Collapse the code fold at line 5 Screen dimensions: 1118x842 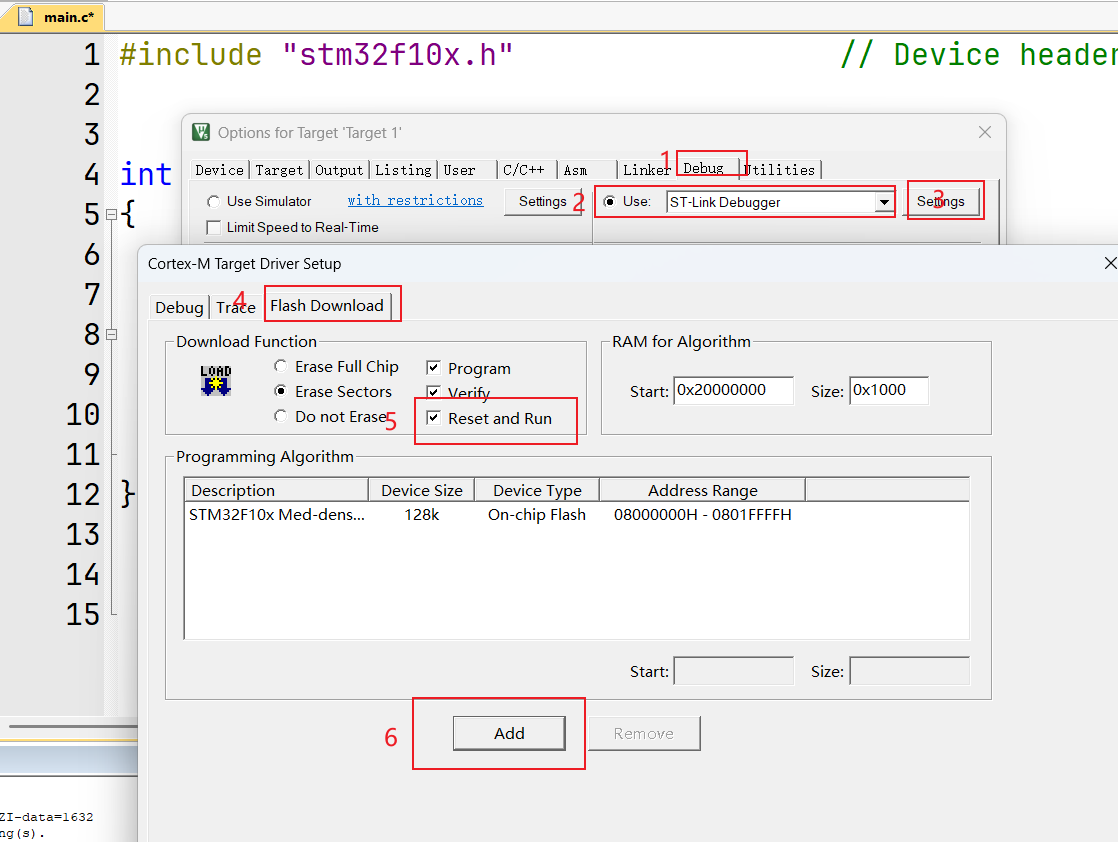point(111,214)
